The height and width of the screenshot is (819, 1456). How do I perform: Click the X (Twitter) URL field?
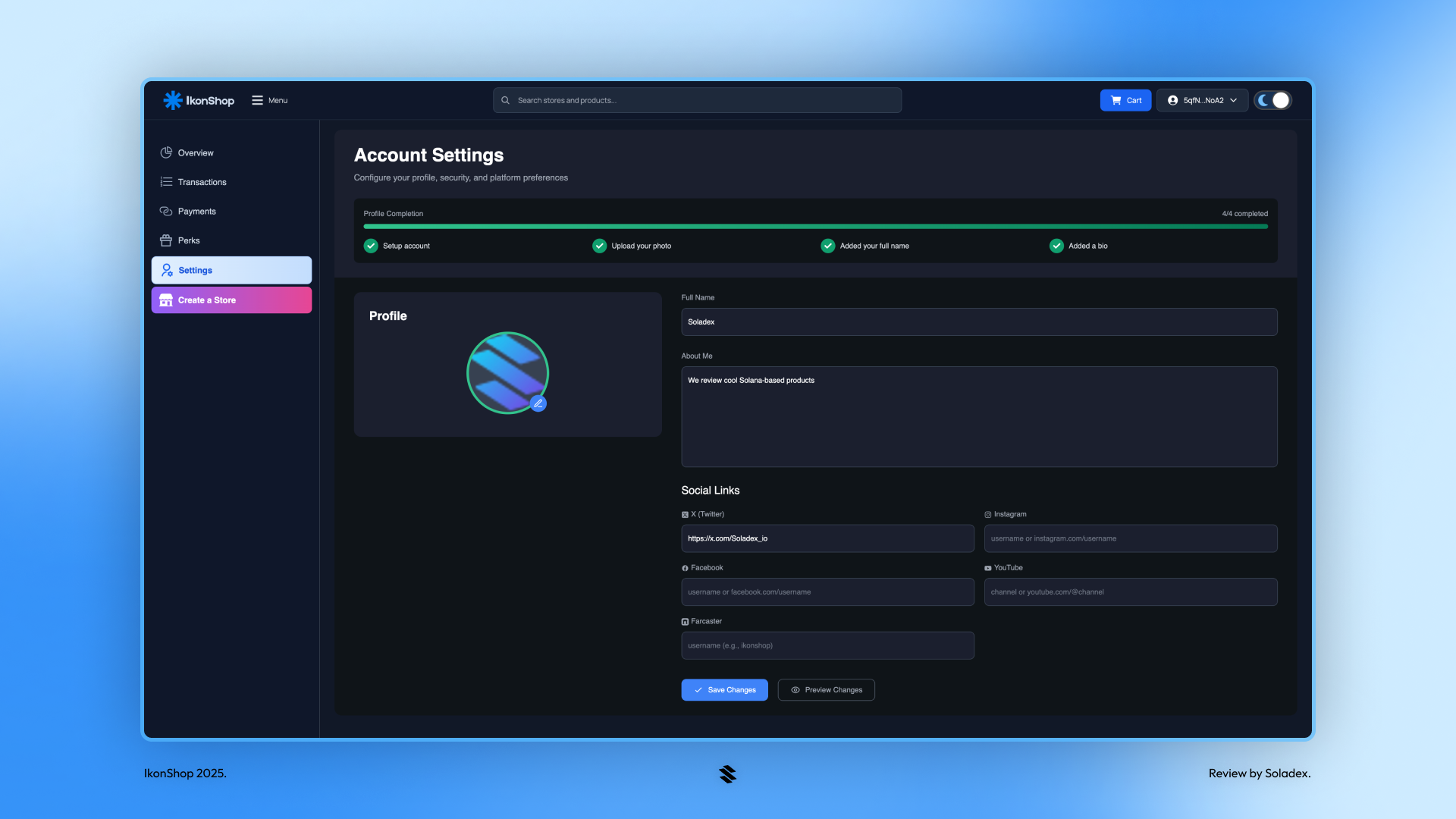point(827,538)
